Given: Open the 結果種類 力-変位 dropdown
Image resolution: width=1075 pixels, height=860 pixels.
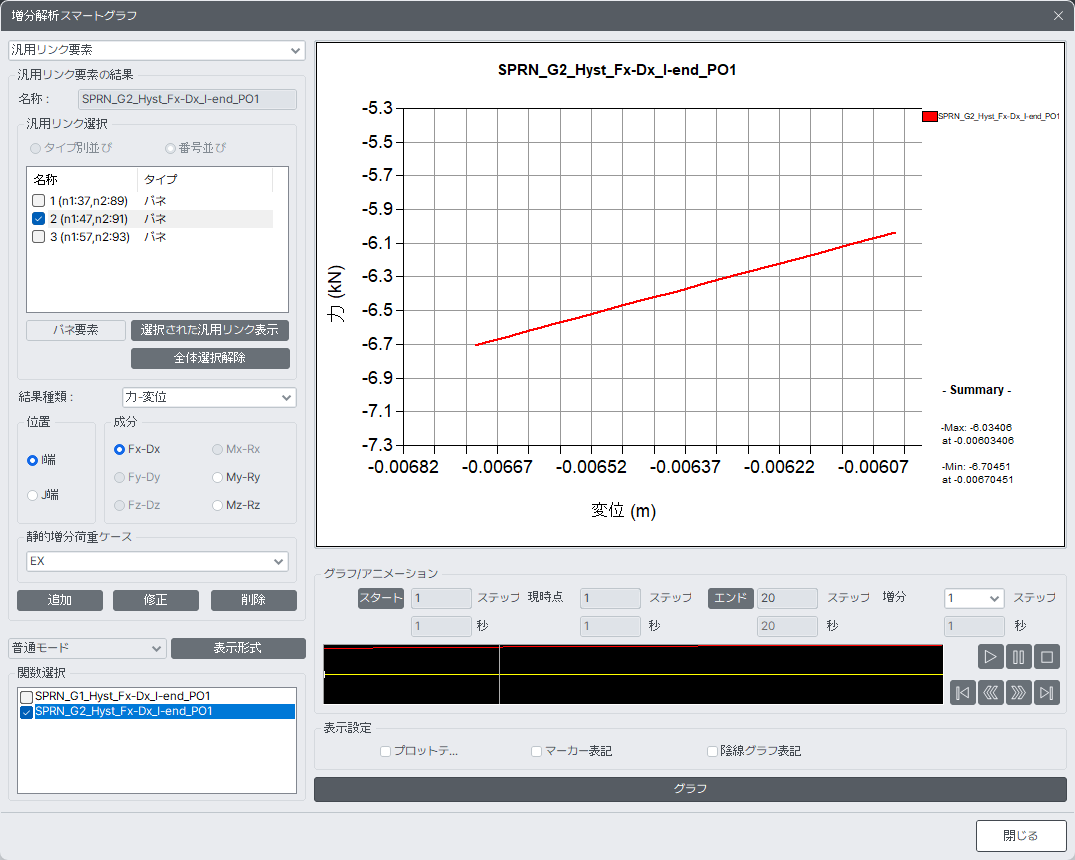Looking at the screenshot, I should pyautogui.click(x=209, y=397).
